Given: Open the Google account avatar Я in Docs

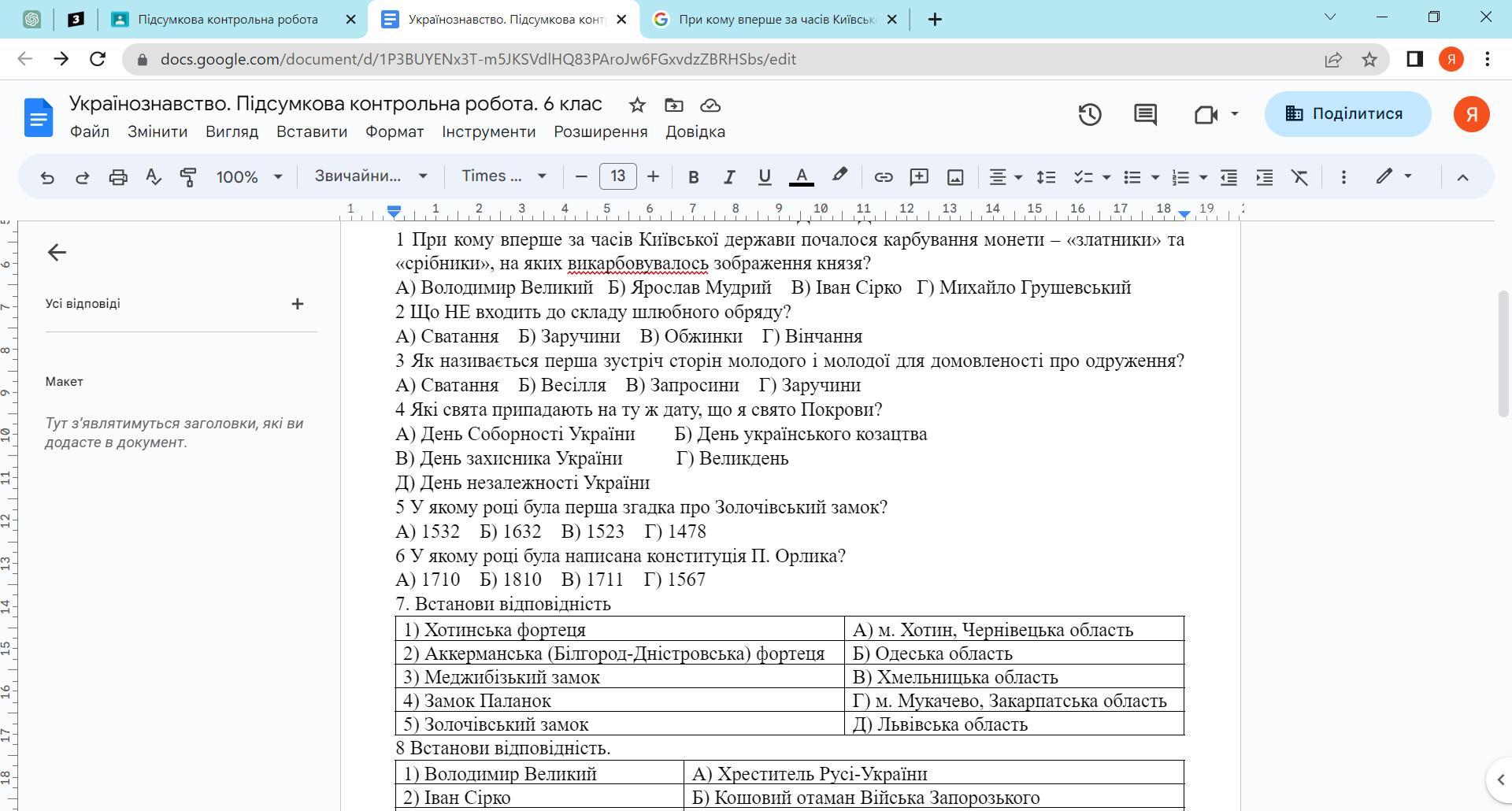Looking at the screenshot, I should pyautogui.click(x=1471, y=114).
